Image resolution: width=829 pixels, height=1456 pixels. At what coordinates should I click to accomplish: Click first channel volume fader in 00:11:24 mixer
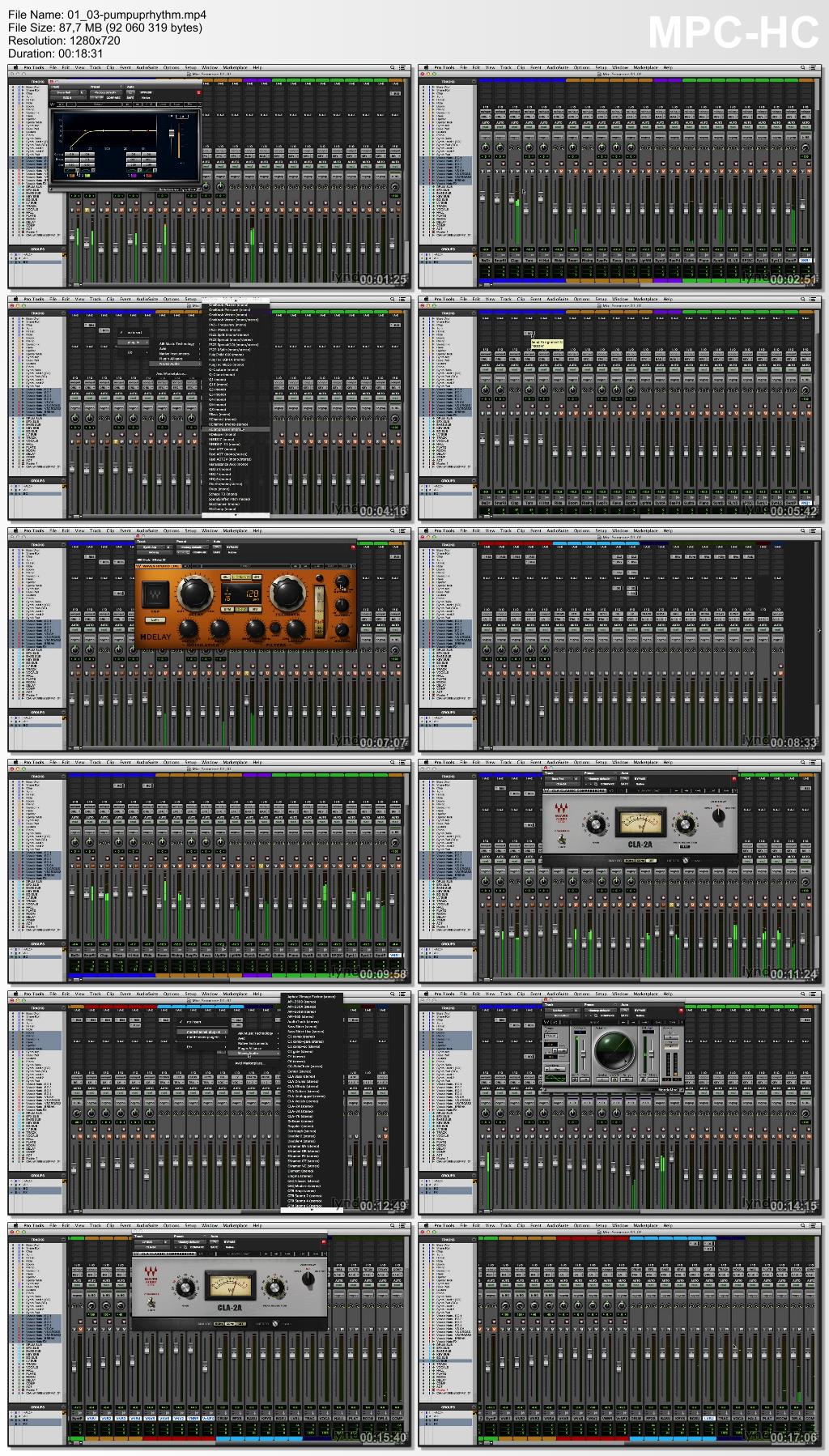click(x=483, y=930)
